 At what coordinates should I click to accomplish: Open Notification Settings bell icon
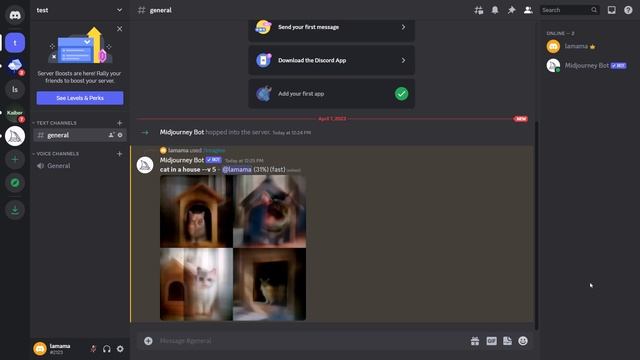tap(495, 10)
